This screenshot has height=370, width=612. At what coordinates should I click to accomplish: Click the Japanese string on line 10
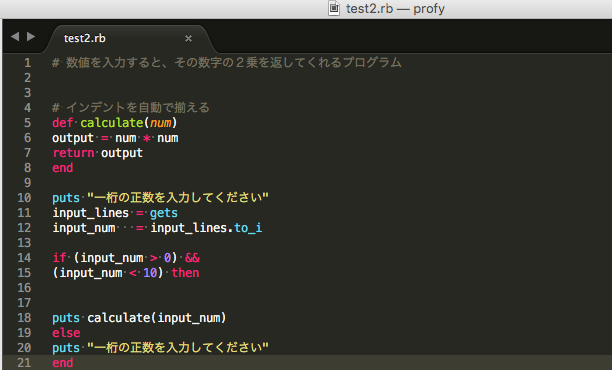click(178, 197)
